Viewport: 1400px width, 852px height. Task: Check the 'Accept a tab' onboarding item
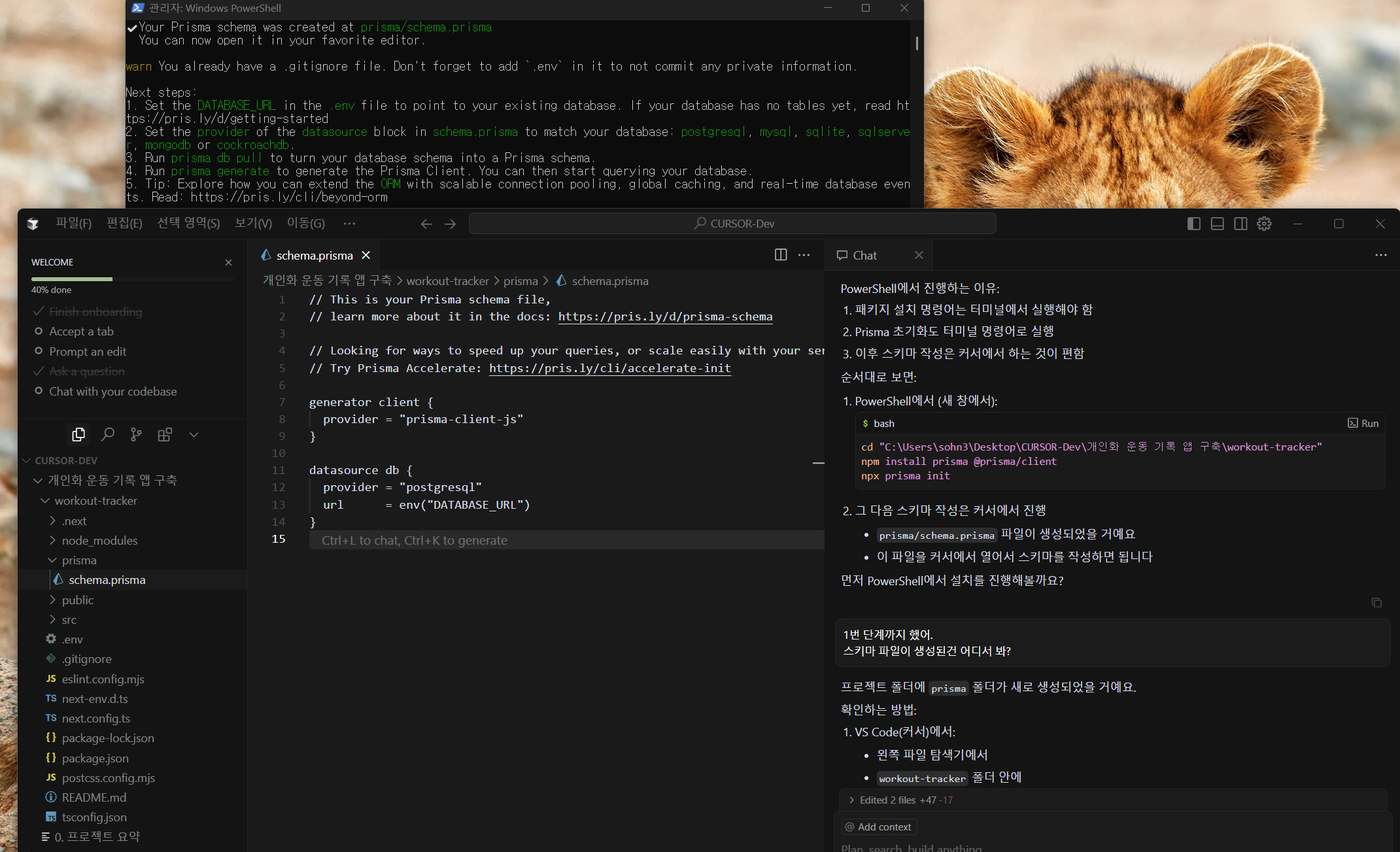pyautogui.click(x=81, y=332)
